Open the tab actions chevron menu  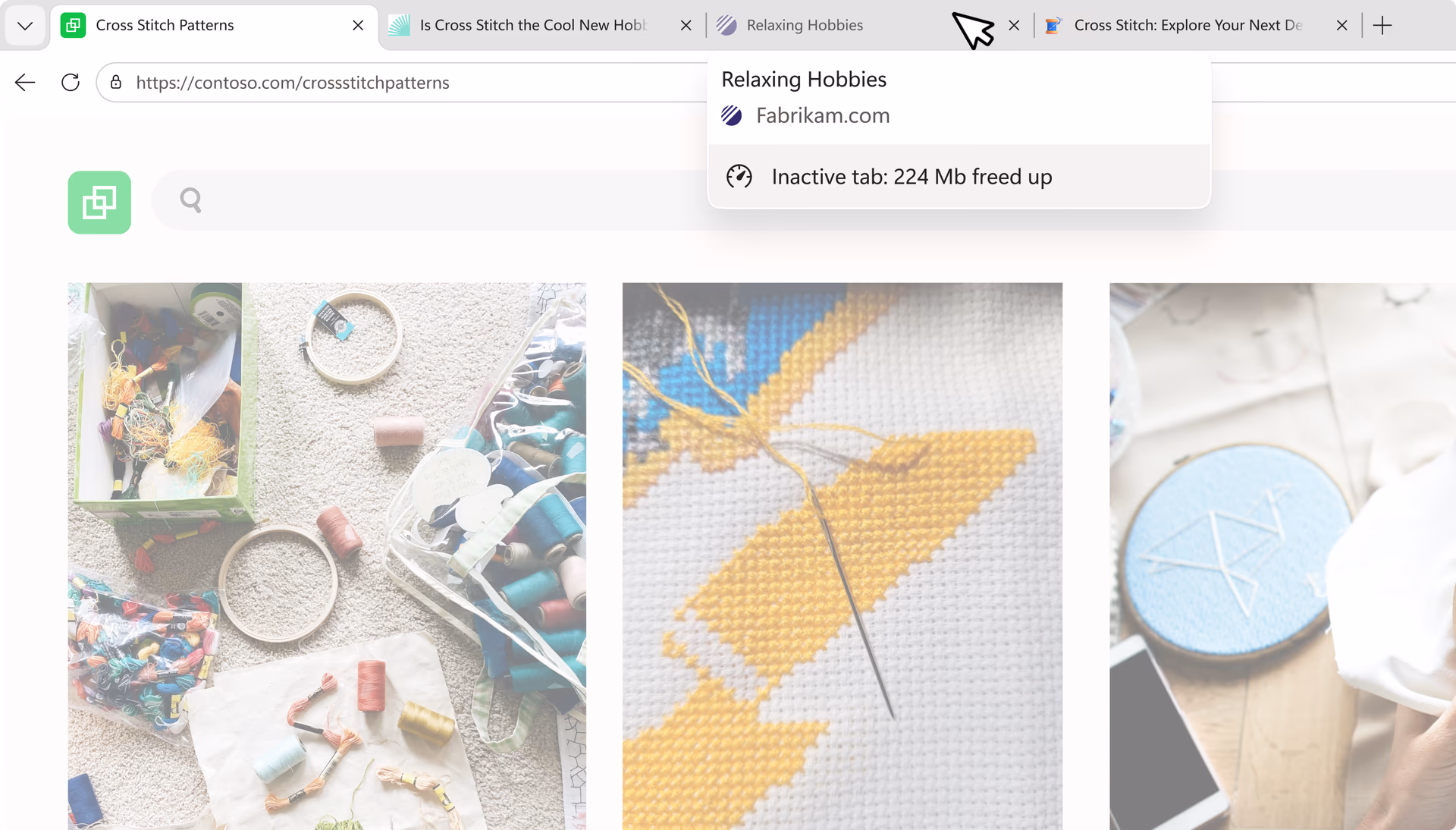(25, 26)
